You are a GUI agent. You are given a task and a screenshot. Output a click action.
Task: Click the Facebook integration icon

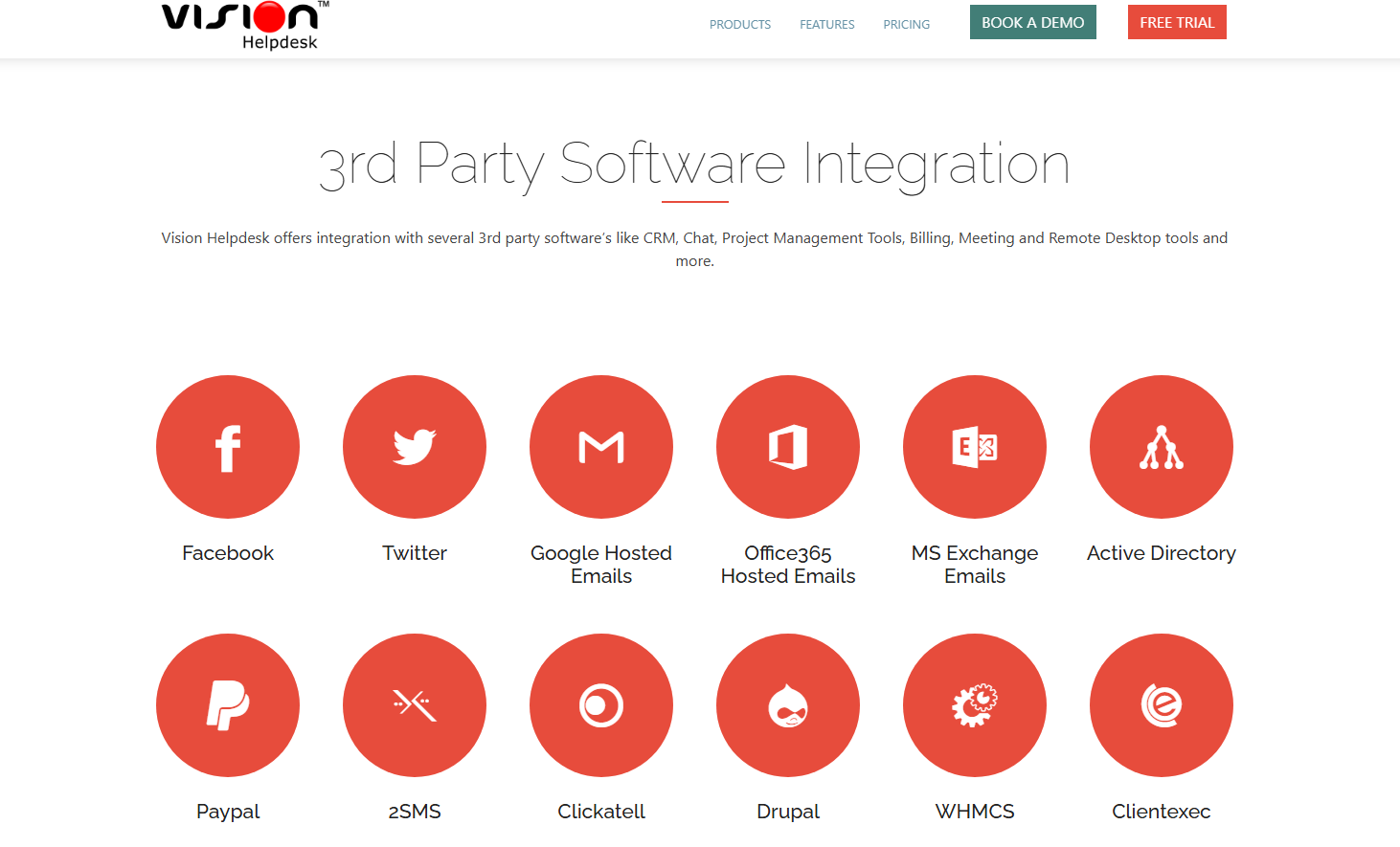(x=228, y=447)
